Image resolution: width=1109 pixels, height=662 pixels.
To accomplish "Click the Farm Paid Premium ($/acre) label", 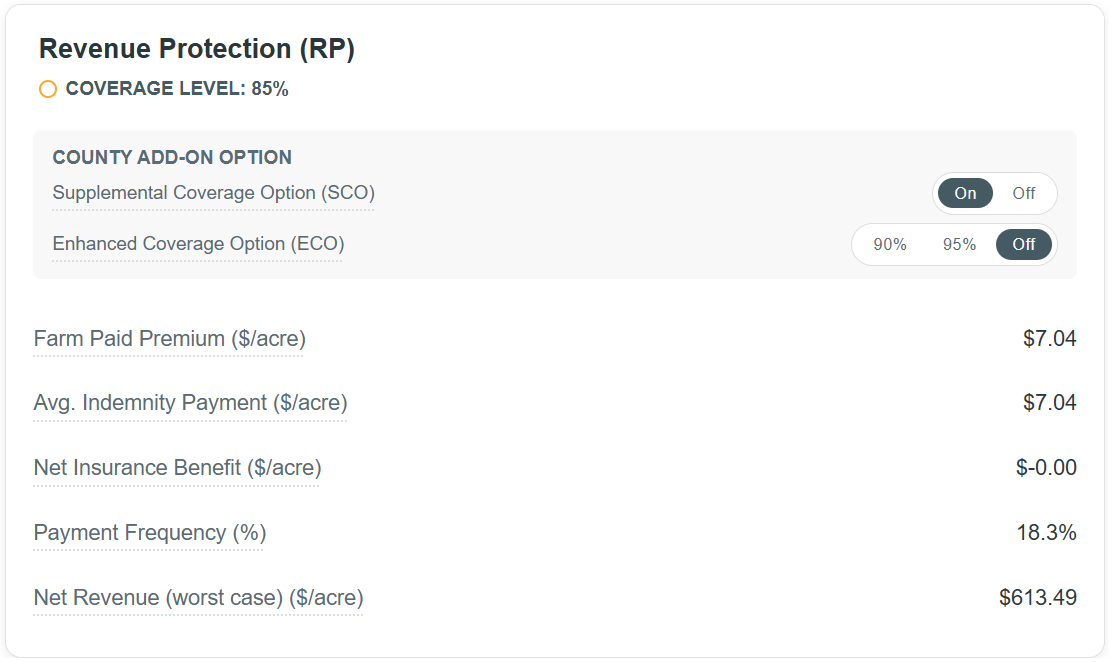I will click(169, 339).
